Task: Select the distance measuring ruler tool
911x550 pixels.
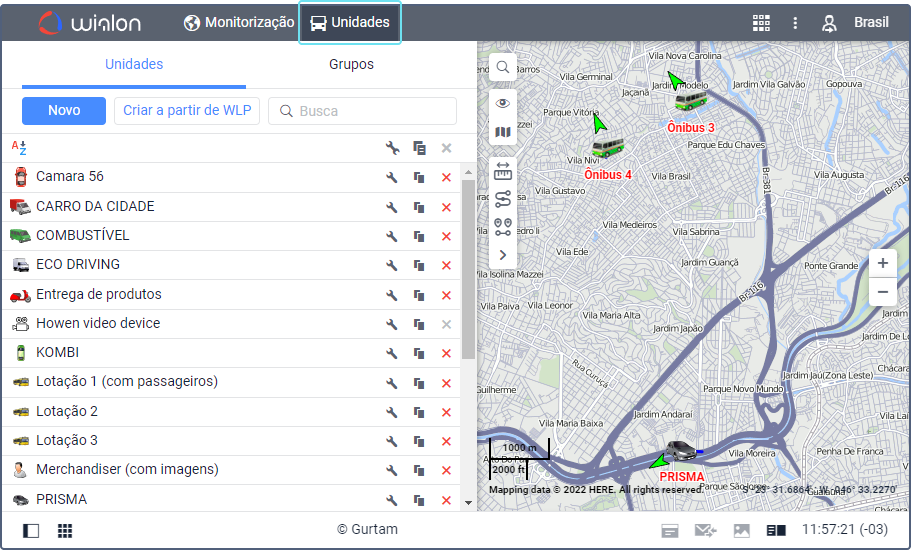Action: point(503,171)
